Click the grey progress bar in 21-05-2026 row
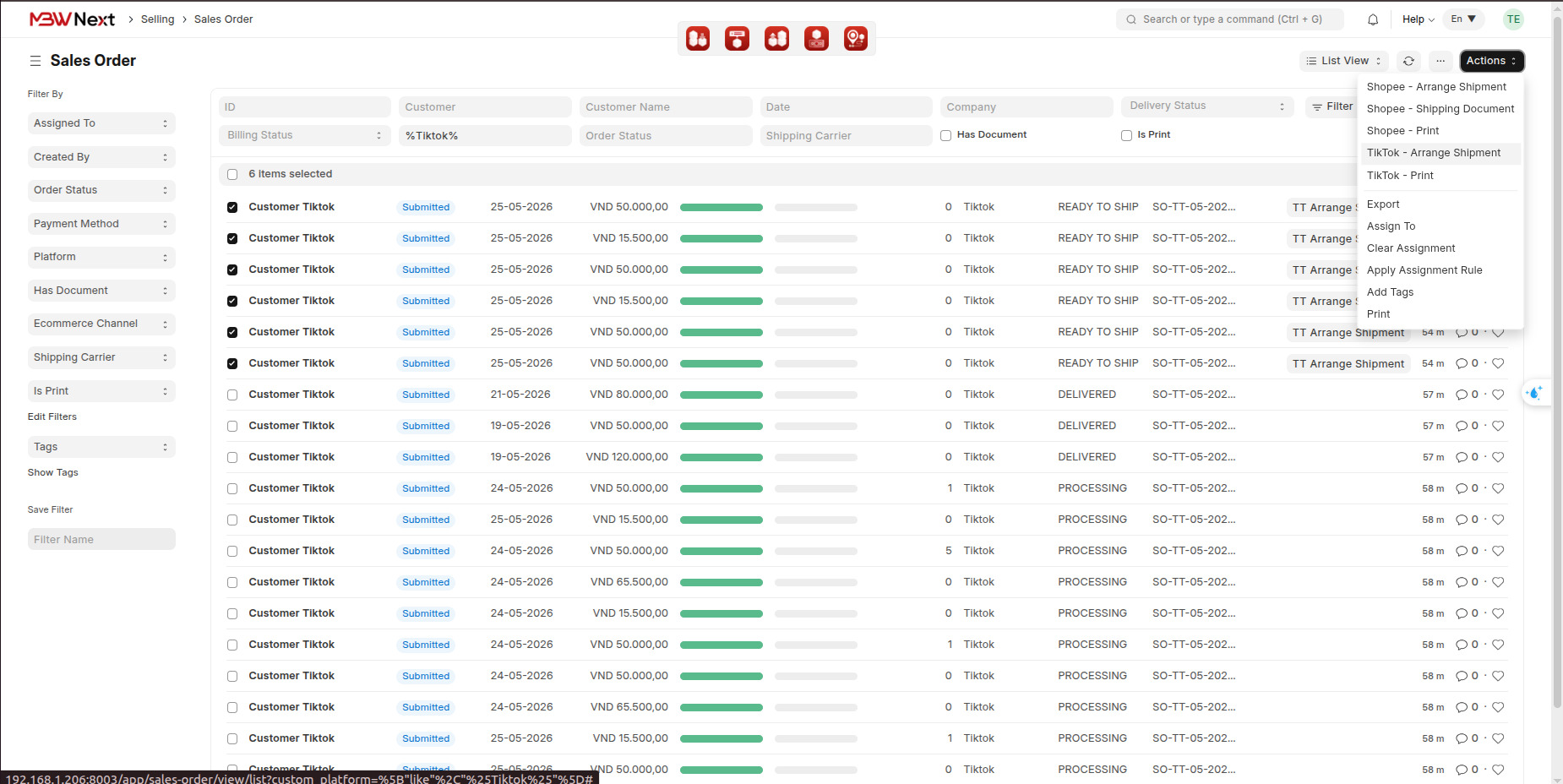 click(x=816, y=395)
